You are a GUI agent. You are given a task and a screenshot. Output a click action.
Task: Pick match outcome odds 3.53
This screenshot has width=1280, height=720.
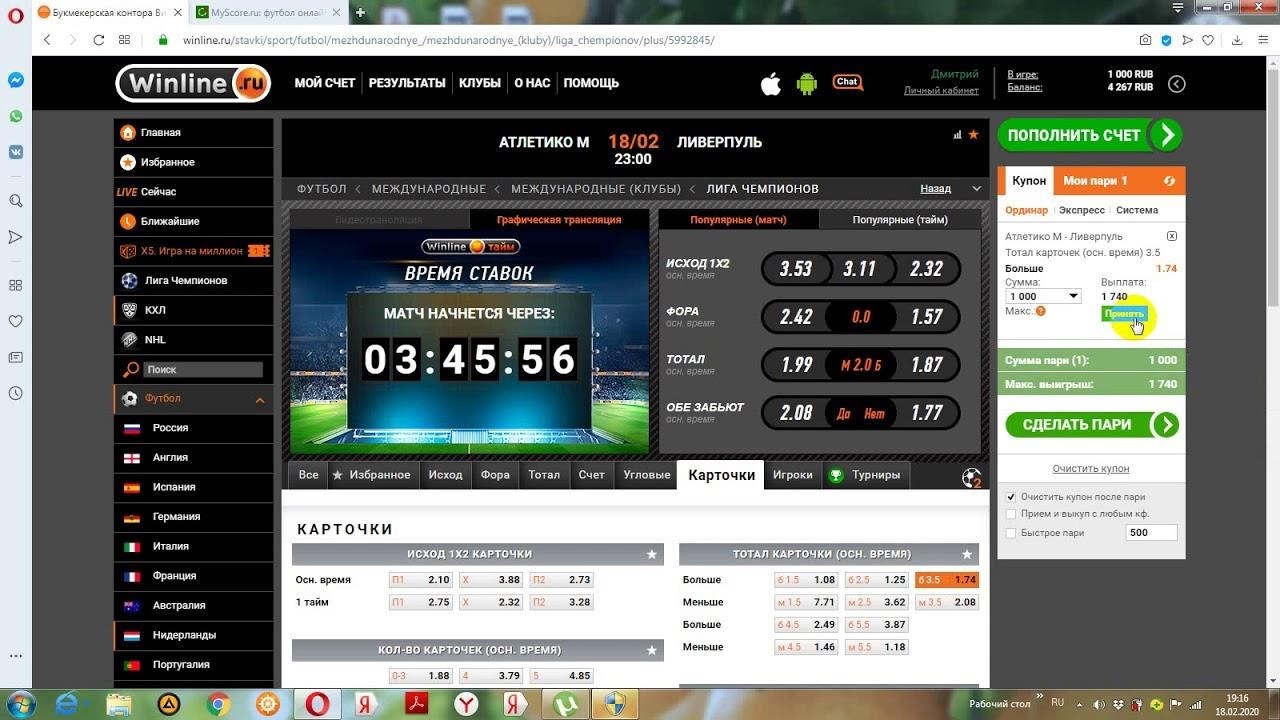click(x=796, y=269)
